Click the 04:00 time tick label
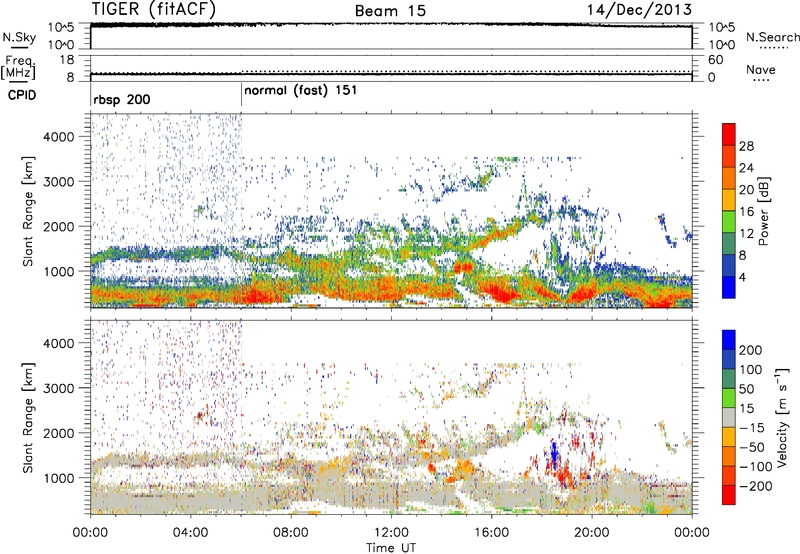This screenshot has width=800, height=554. 190,533
